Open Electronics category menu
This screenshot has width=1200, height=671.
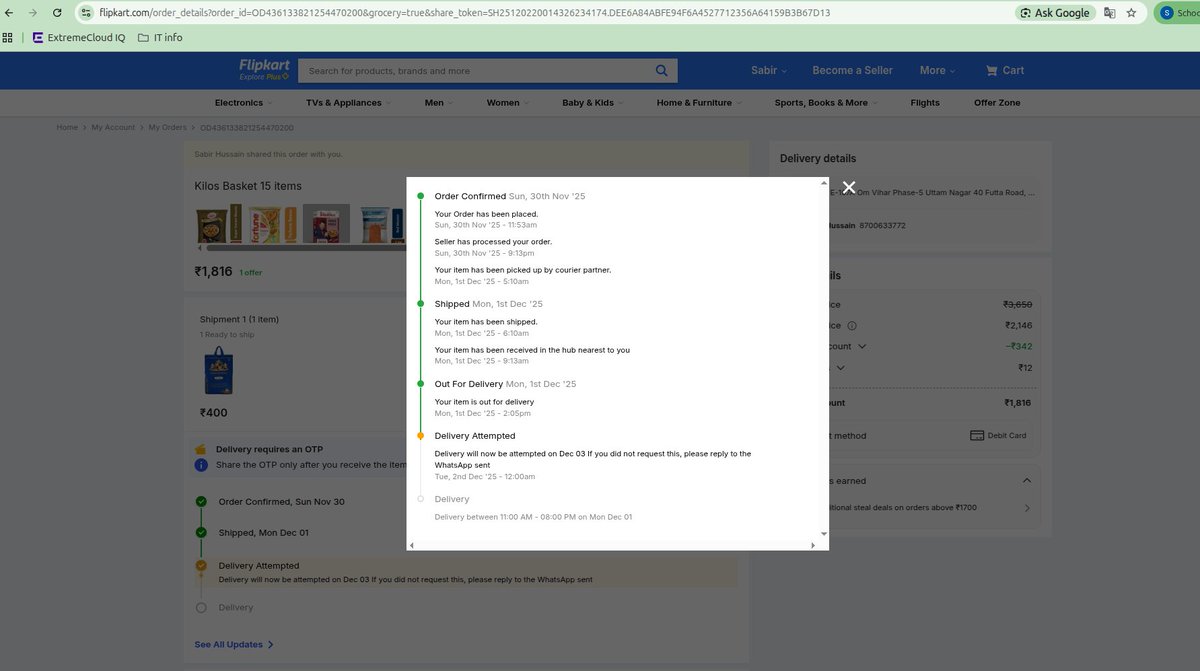coord(242,103)
